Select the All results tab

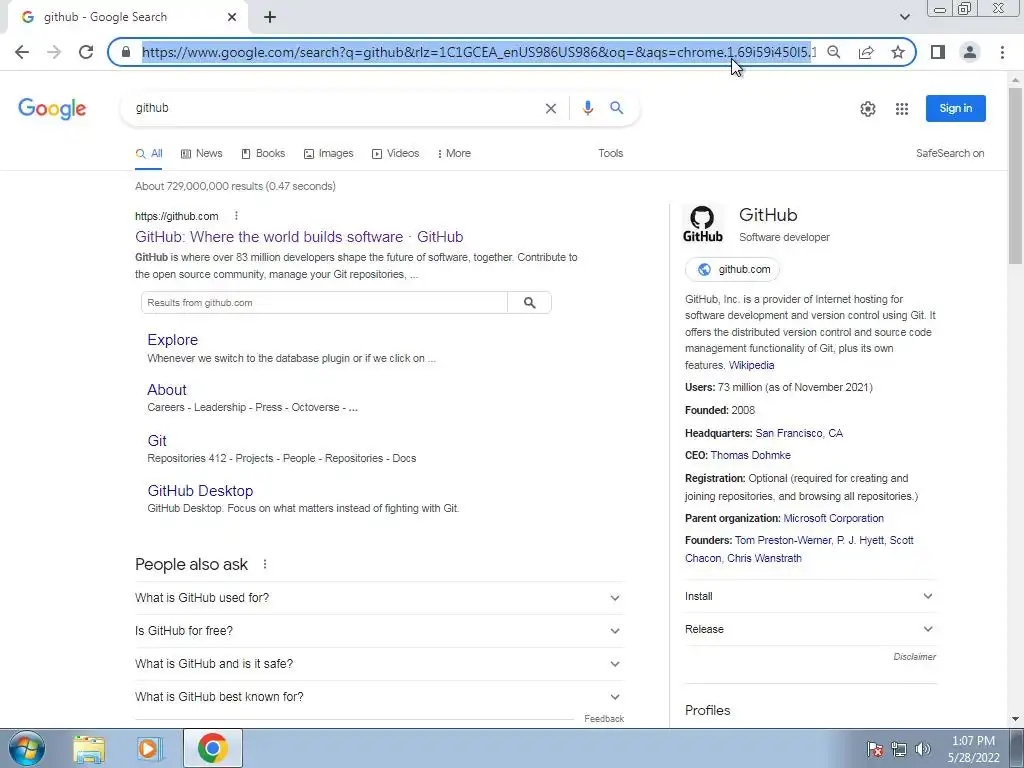click(x=149, y=153)
